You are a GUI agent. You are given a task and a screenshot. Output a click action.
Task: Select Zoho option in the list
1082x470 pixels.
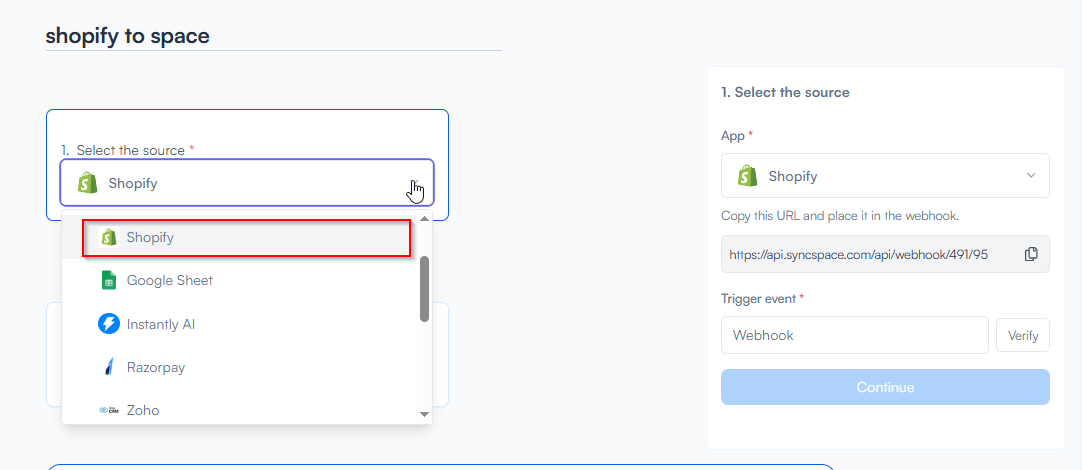[143, 410]
